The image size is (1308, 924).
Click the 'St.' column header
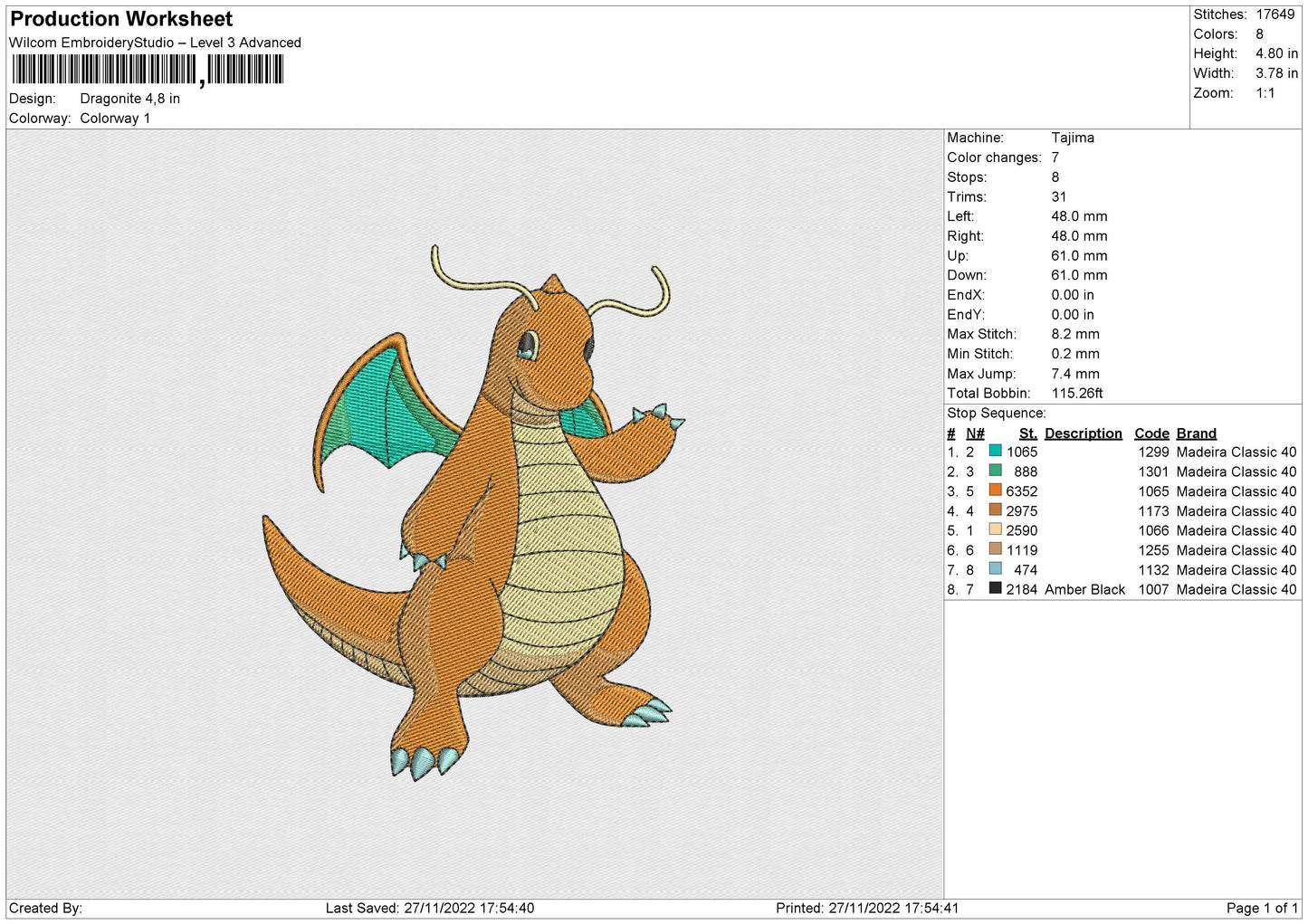(x=1028, y=433)
